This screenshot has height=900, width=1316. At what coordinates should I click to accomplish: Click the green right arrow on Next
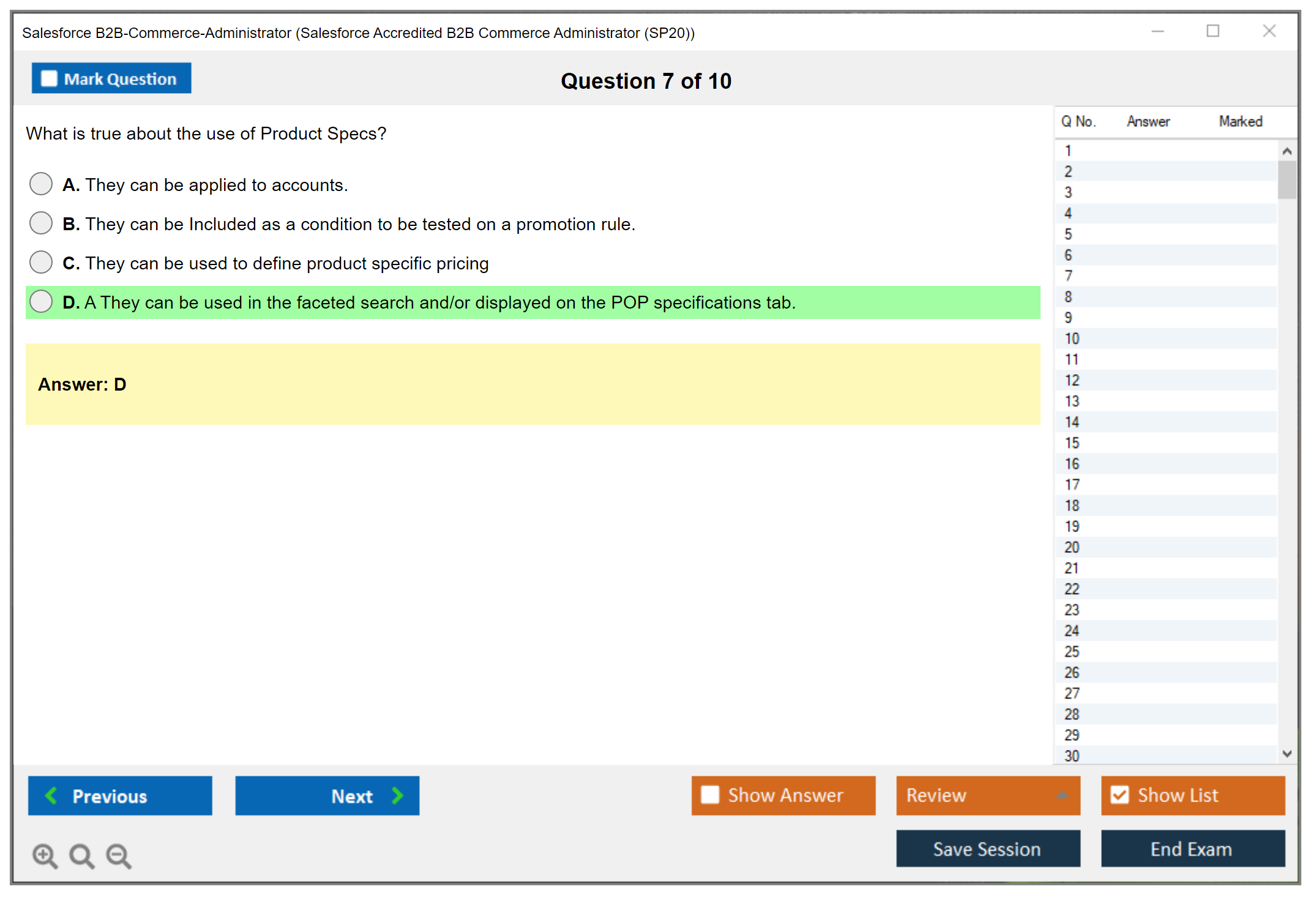[397, 795]
